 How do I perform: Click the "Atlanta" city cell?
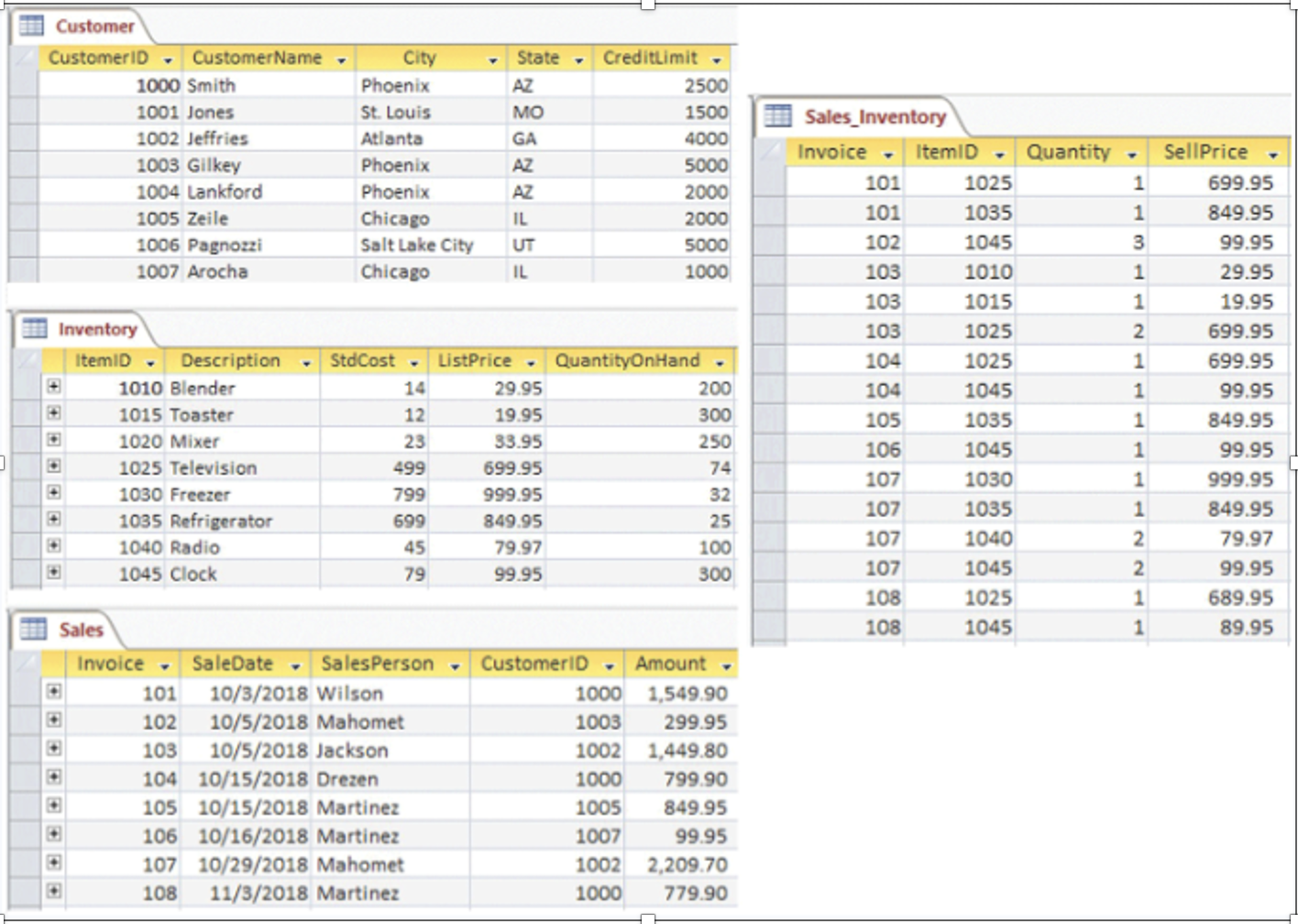coord(431,138)
